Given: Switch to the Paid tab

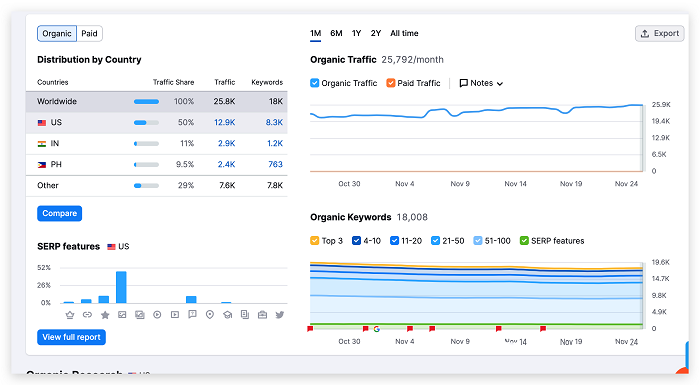Looking at the screenshot, I should 89,33.
